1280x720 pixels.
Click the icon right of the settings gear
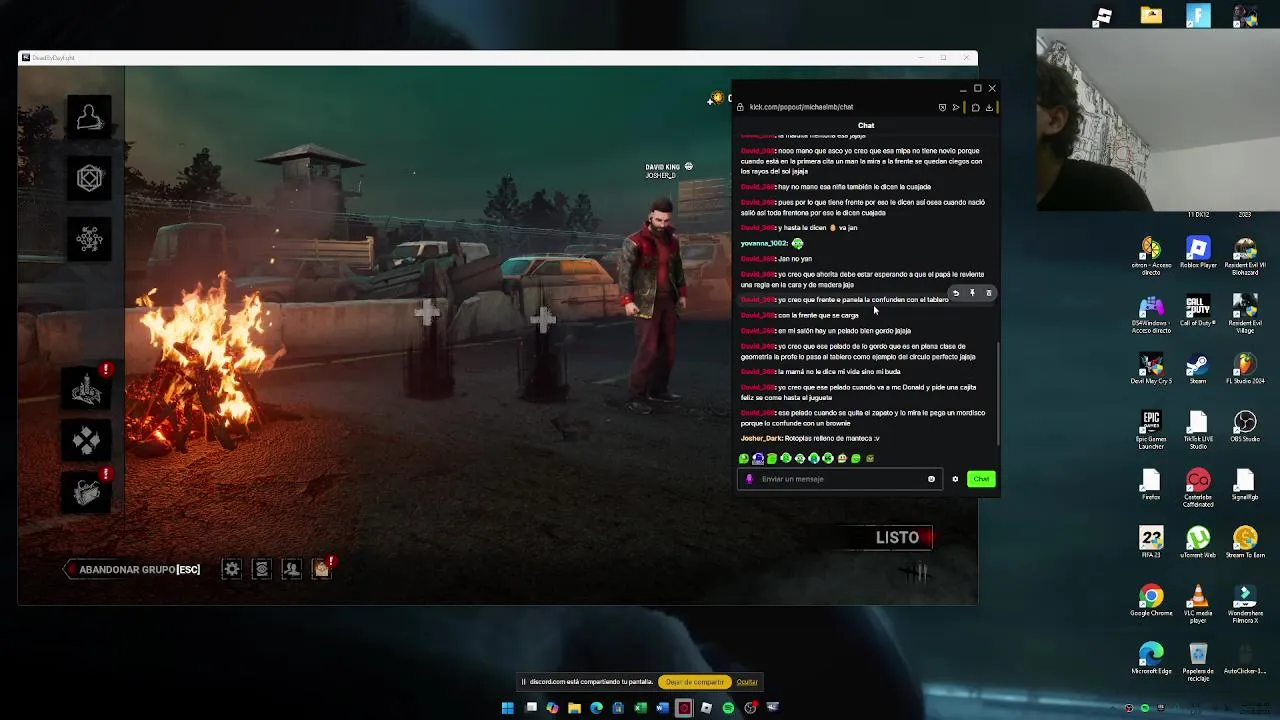[261, 569]
